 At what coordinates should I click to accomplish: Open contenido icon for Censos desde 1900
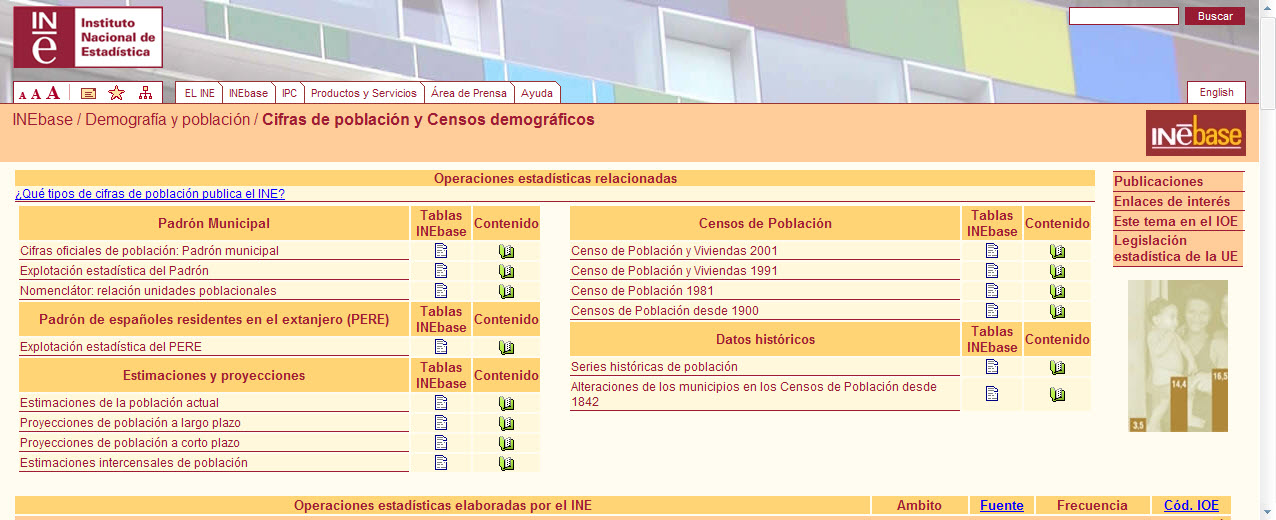(1057, 311)
